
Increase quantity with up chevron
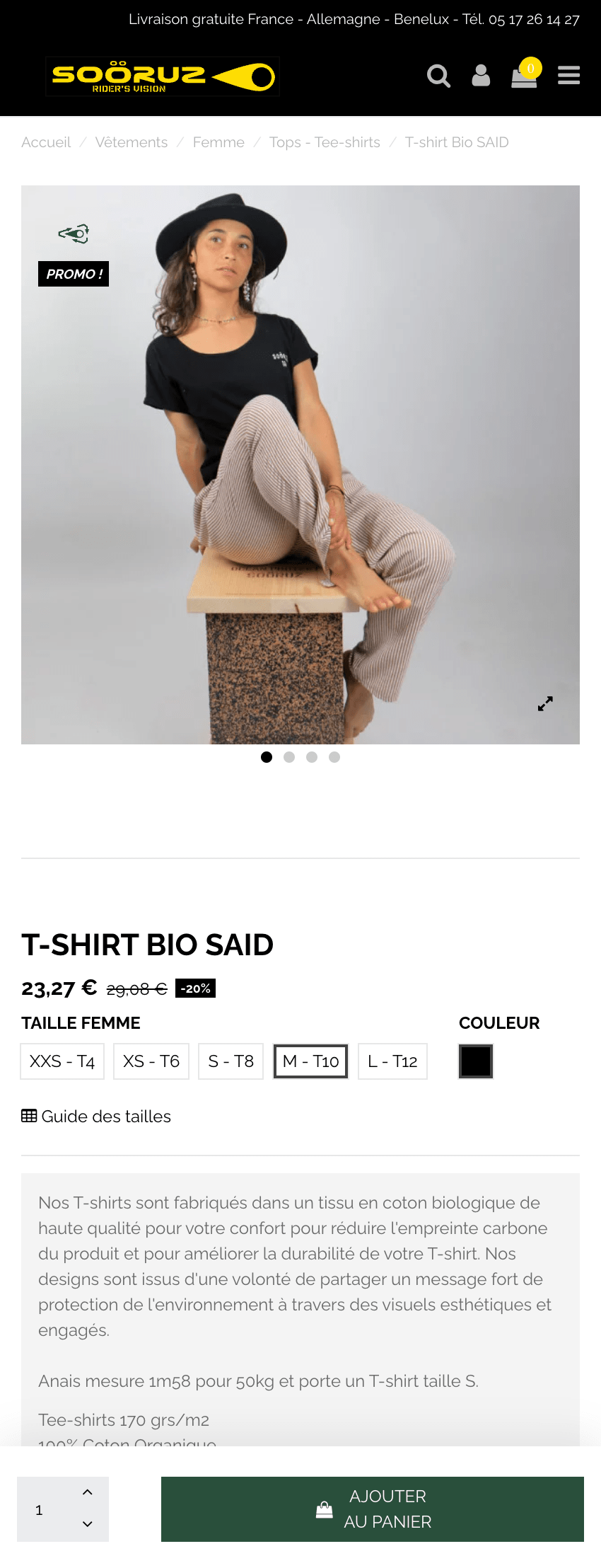[x=88, y=1492]
